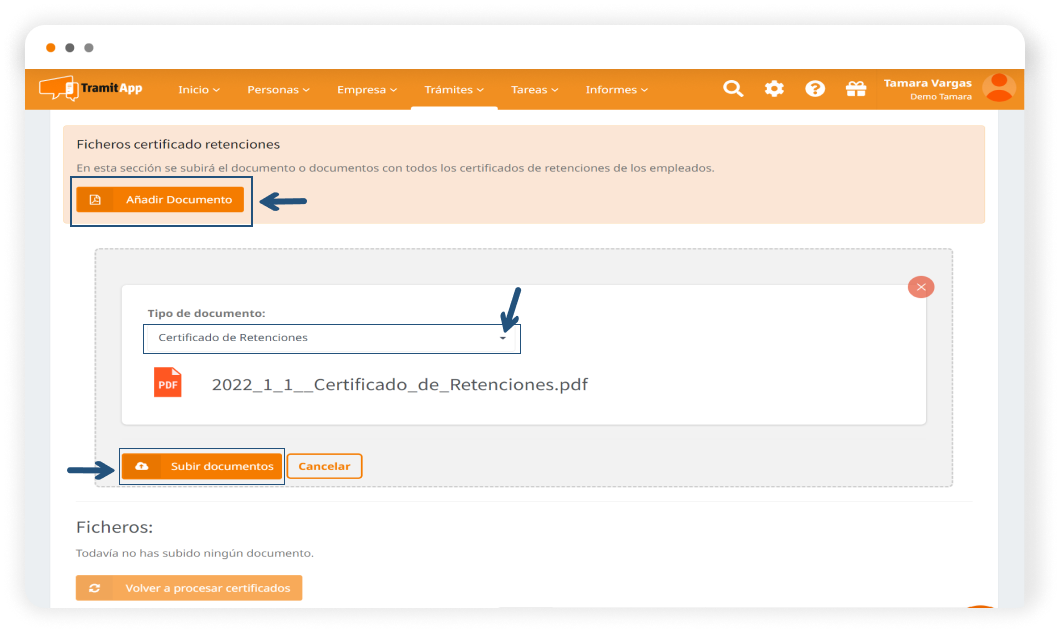The width and height of the screenshot is (1061, 633).
Task: Open Tipo de documento dropdown
Action: tap(331, 338)
